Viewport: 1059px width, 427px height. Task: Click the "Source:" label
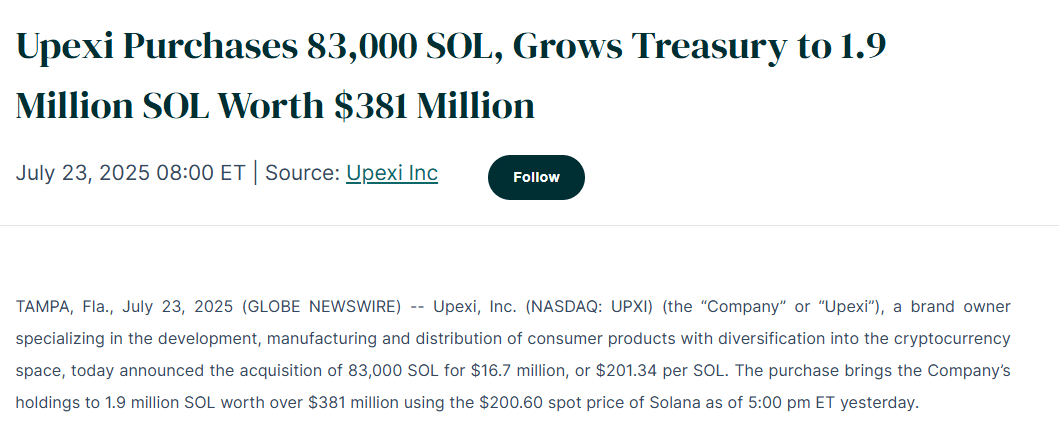coord(303,173)
